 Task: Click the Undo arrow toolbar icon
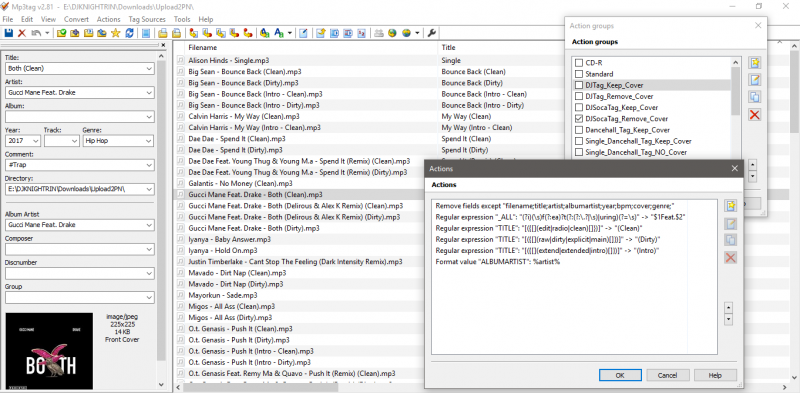pyautogui.click(x=36, y=33)
